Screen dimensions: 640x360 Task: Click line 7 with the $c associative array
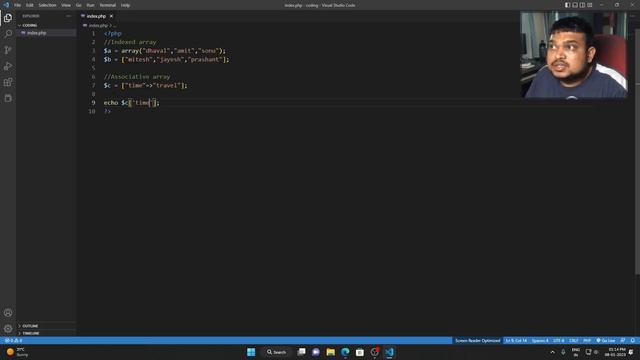(145, 86)
